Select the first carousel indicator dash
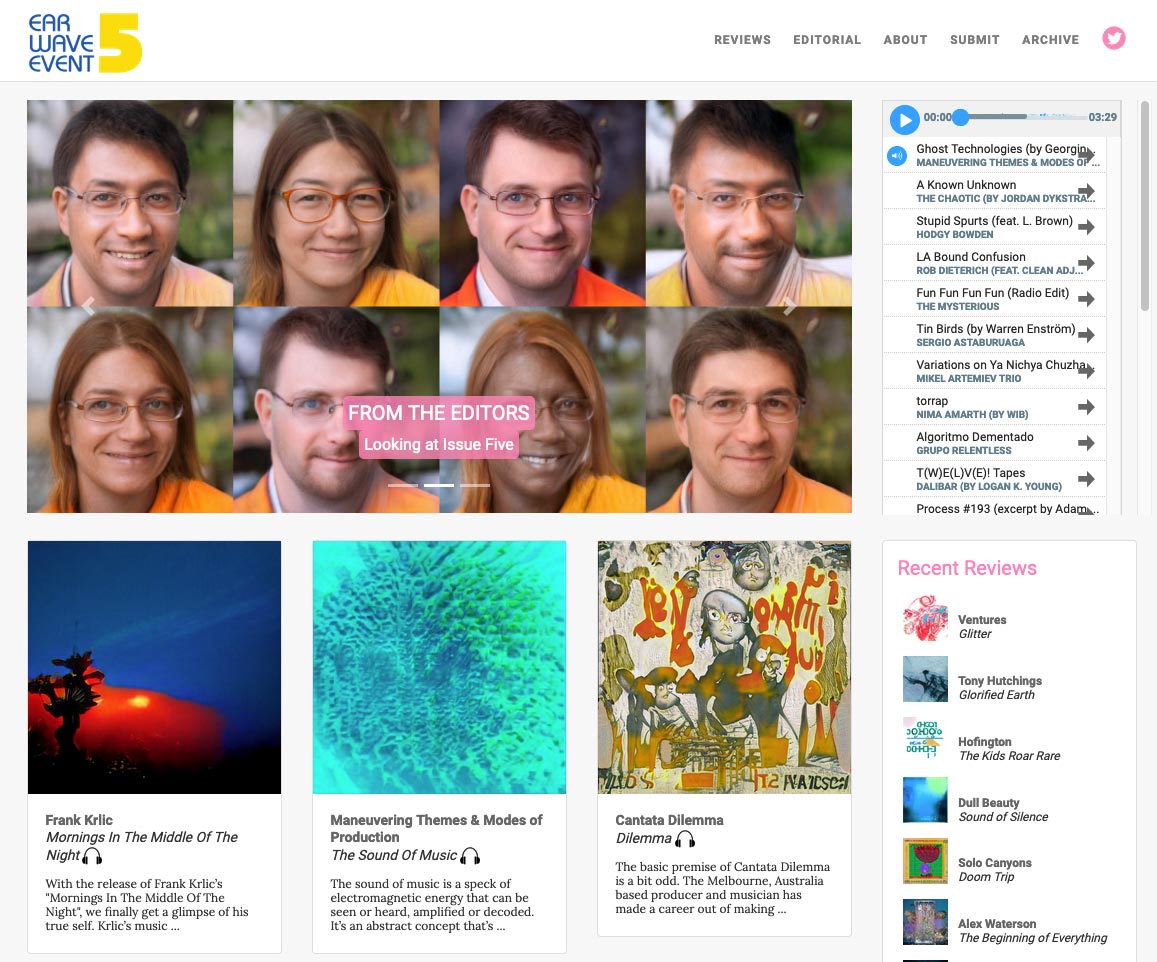Viewport: 1157px width, 962px height. (403, 485)
